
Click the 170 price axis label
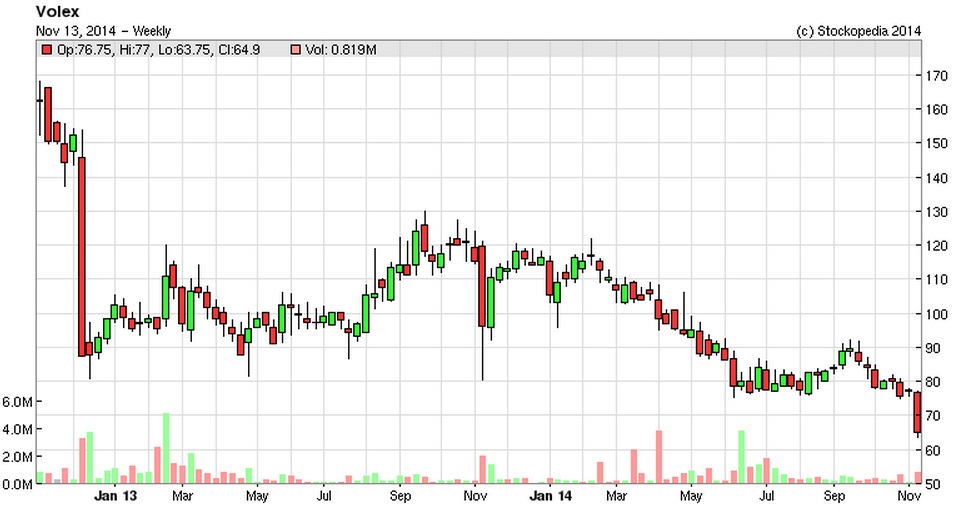click(937, 76)
